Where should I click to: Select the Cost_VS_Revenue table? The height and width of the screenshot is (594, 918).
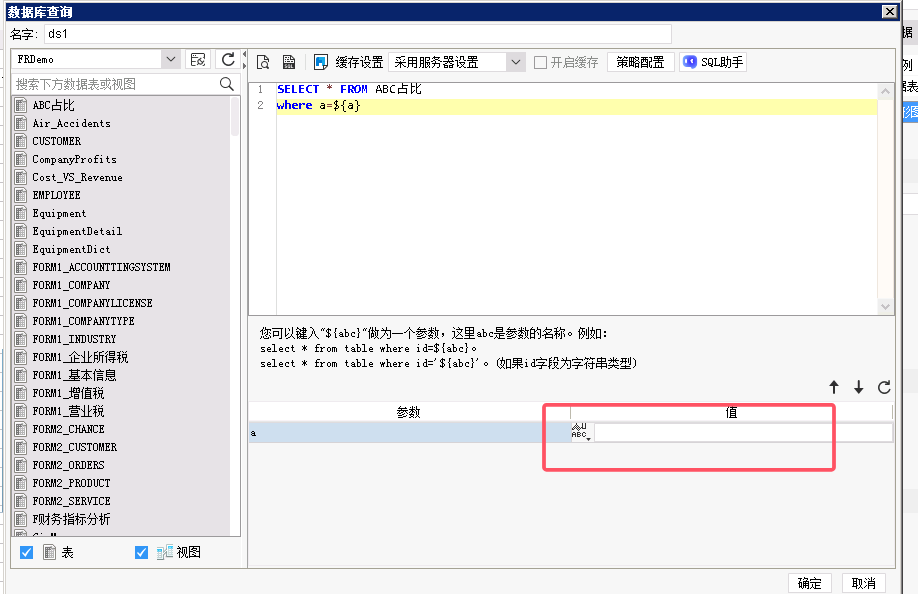point(122,177)
